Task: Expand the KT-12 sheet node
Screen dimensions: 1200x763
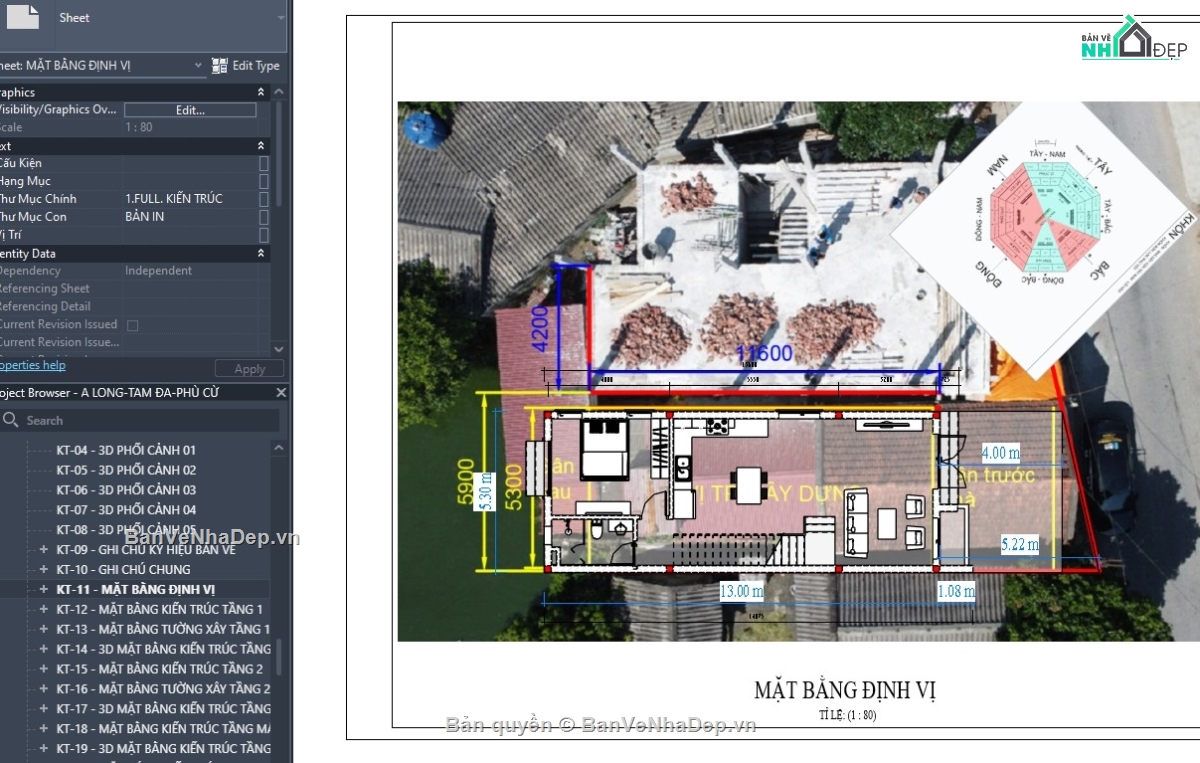Action: click(x=43, y=610)
